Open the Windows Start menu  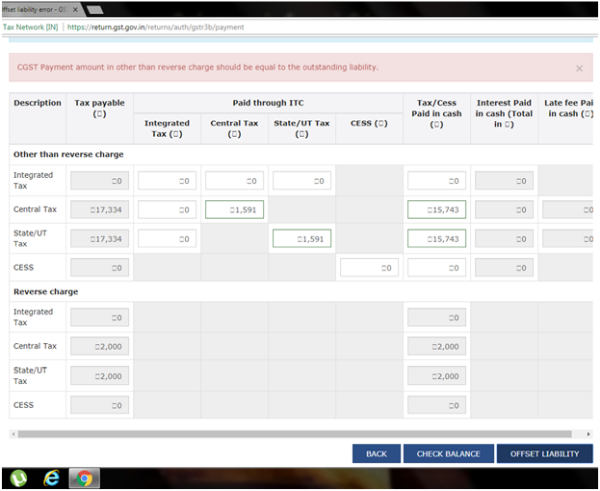[x=15, y=478]
